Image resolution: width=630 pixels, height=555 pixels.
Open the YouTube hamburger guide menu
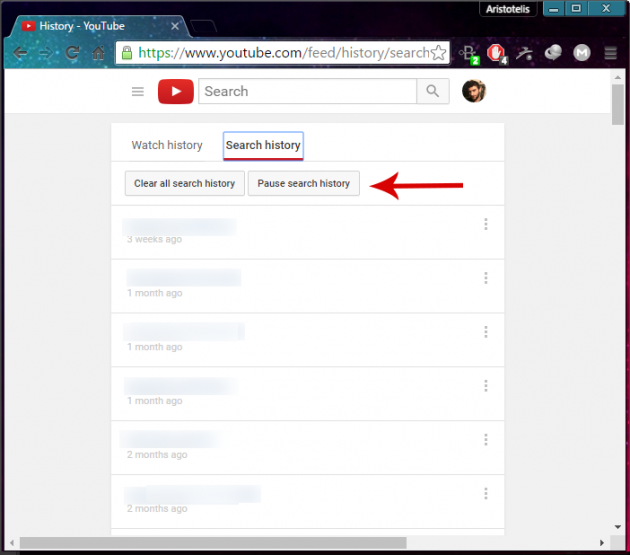click(x=138, y=92)
